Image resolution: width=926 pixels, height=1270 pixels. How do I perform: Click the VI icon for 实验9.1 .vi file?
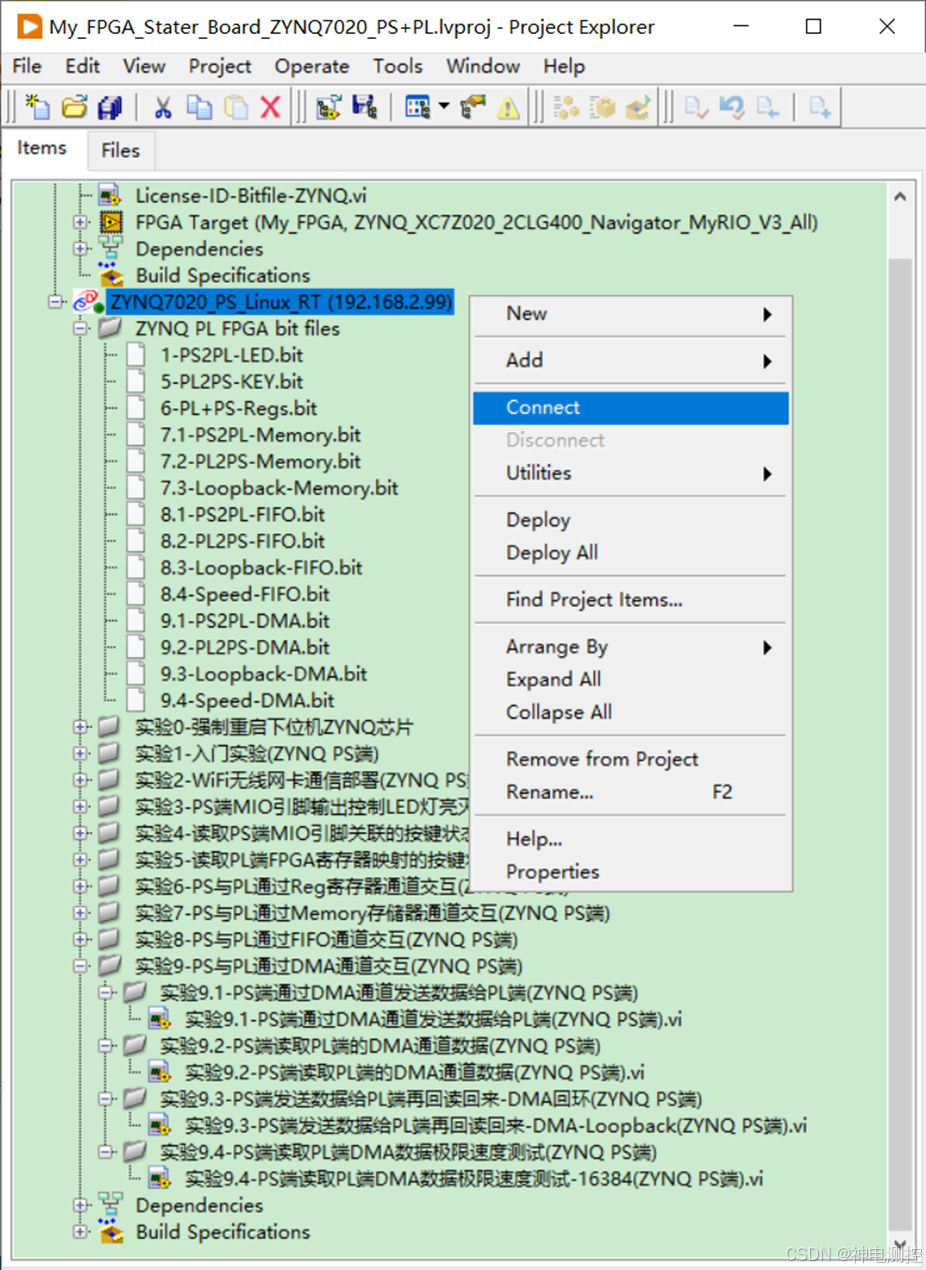[160, 1019]
